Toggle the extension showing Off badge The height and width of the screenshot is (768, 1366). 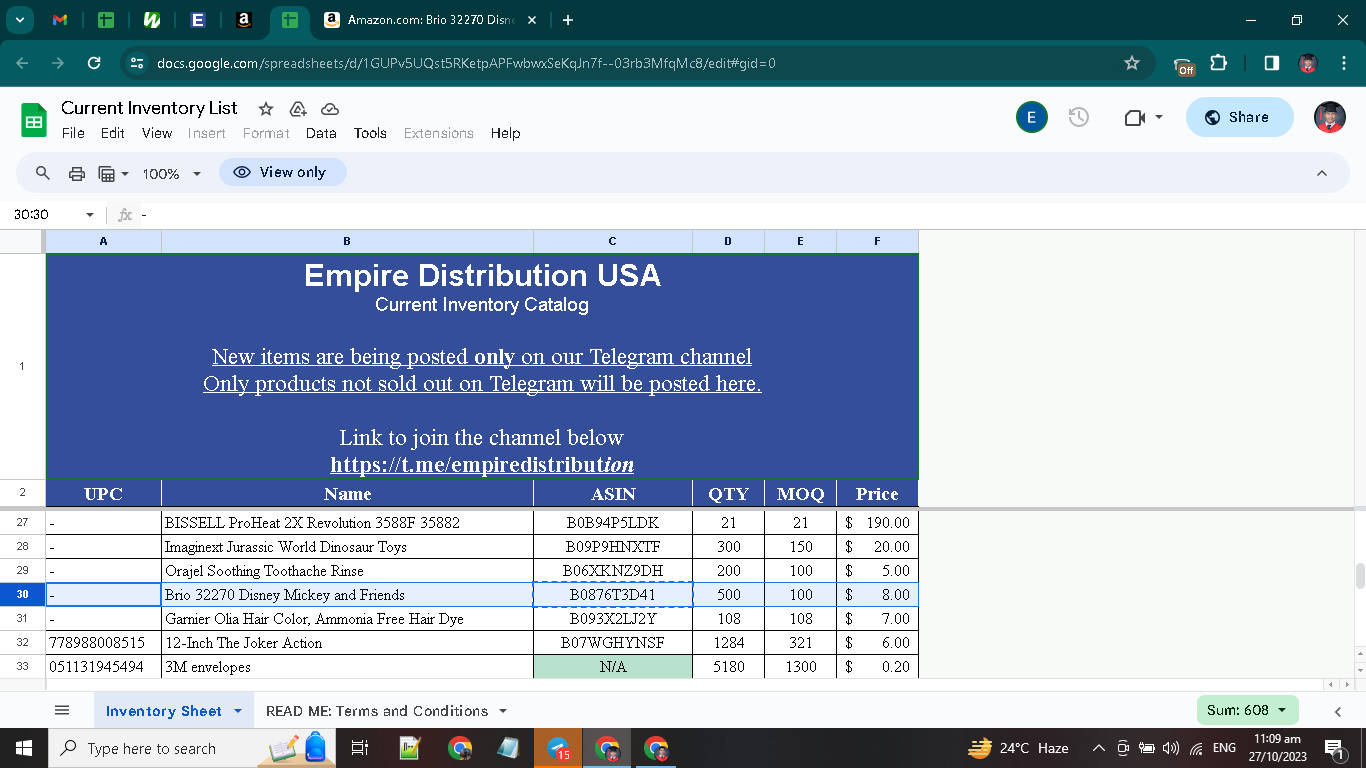tap(1184, 64)
